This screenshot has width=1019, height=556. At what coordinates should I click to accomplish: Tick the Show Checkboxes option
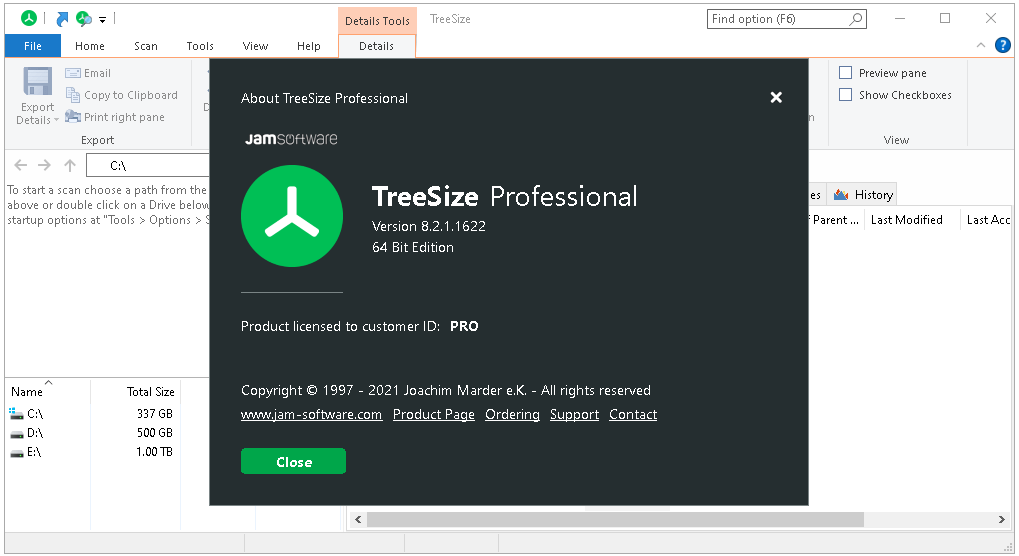(x=846, y=95)
